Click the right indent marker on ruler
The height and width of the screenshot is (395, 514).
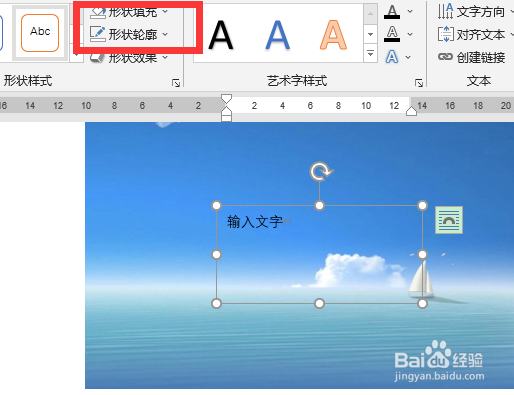(x=411, y=111)
